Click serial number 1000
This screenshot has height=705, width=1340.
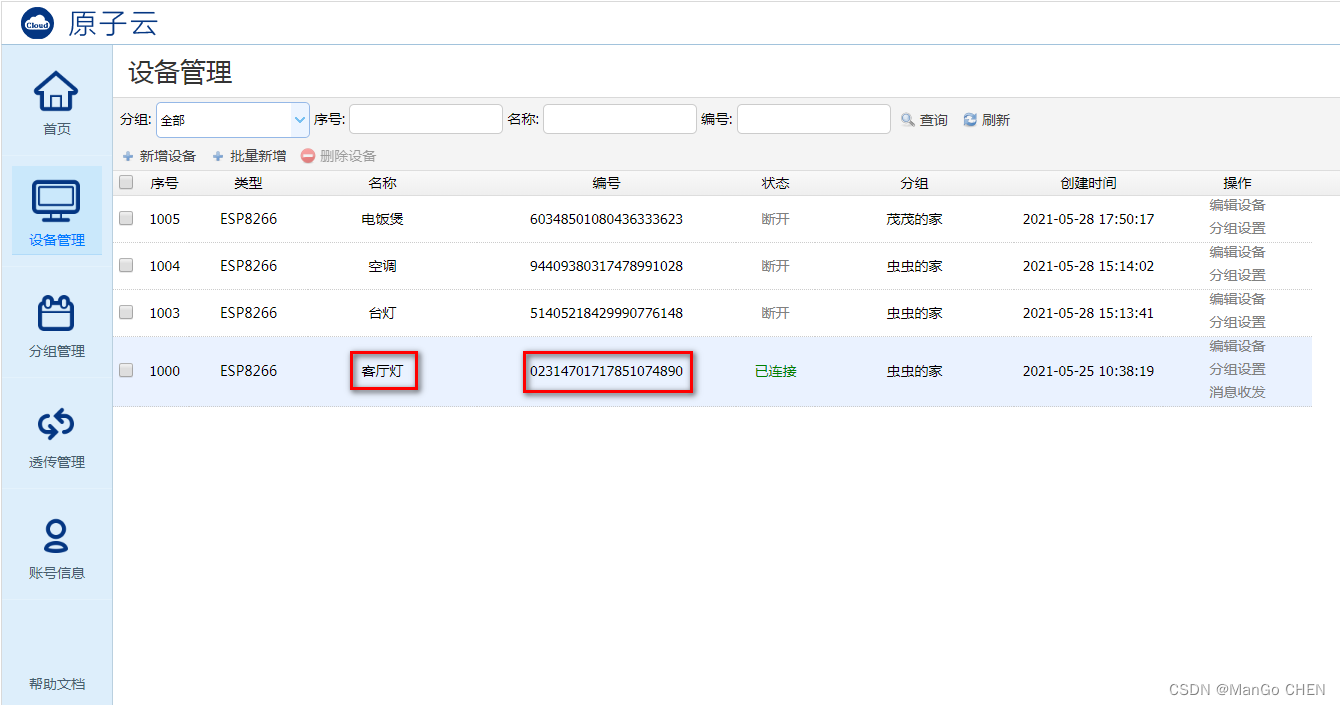165,371
